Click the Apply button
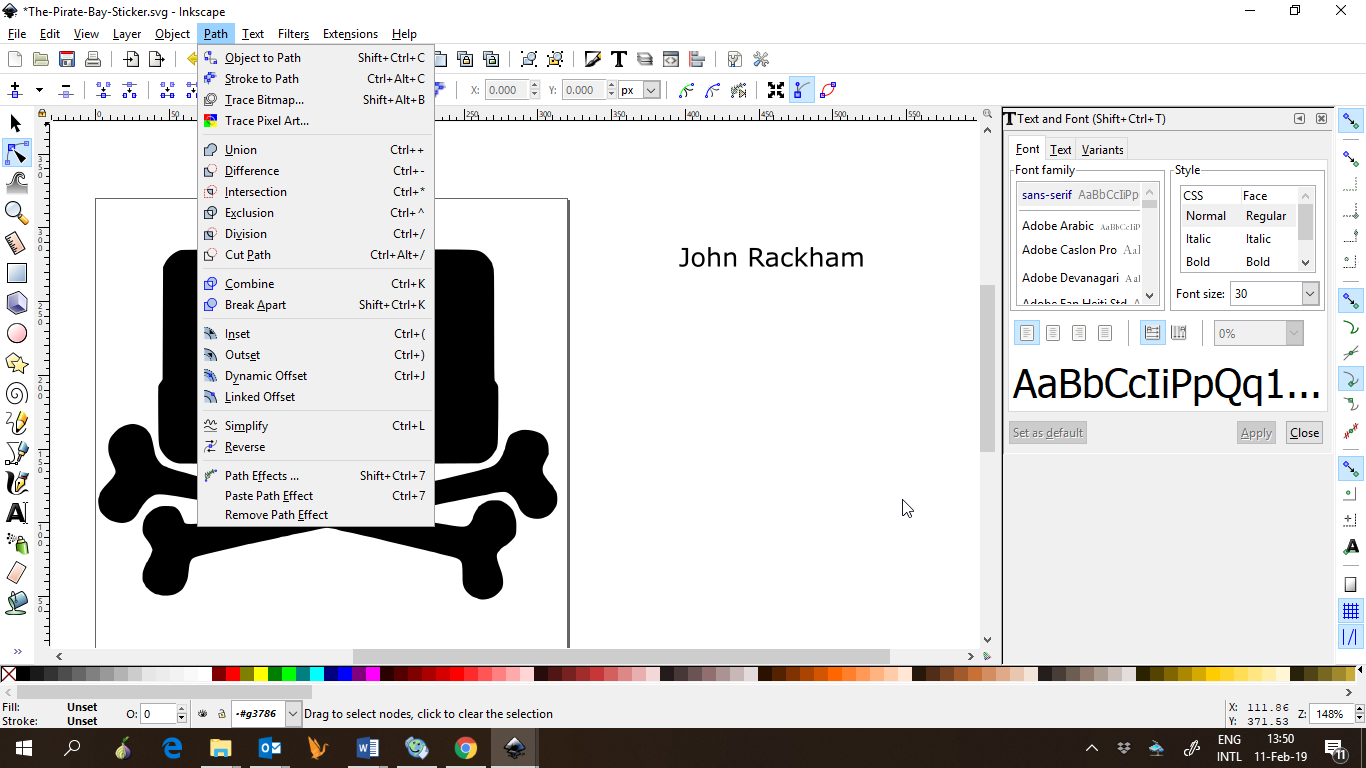Viewport: 1366px width, 768px height. tap(1256, 433)
